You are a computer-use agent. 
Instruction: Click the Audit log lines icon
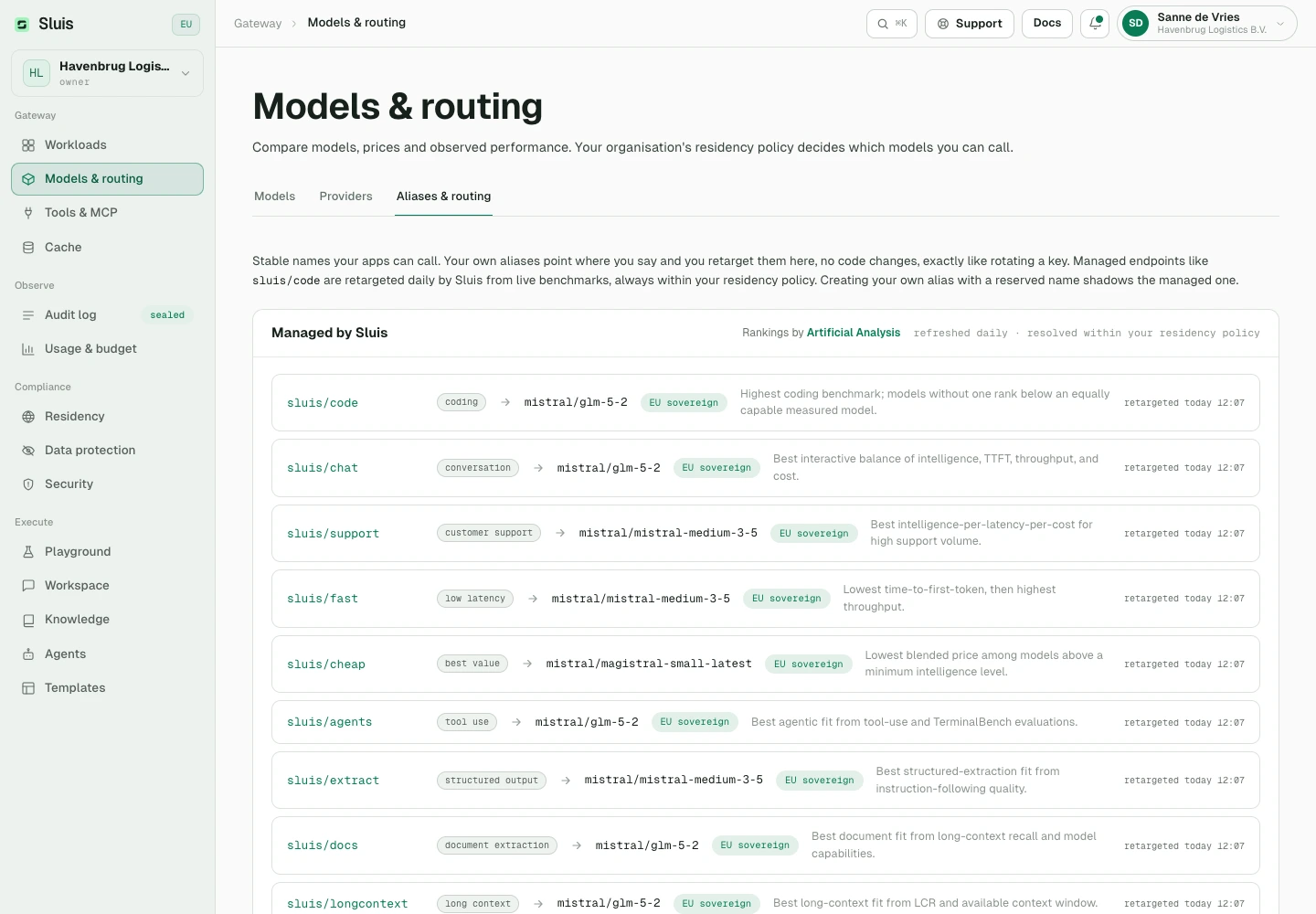click(28, 315)
